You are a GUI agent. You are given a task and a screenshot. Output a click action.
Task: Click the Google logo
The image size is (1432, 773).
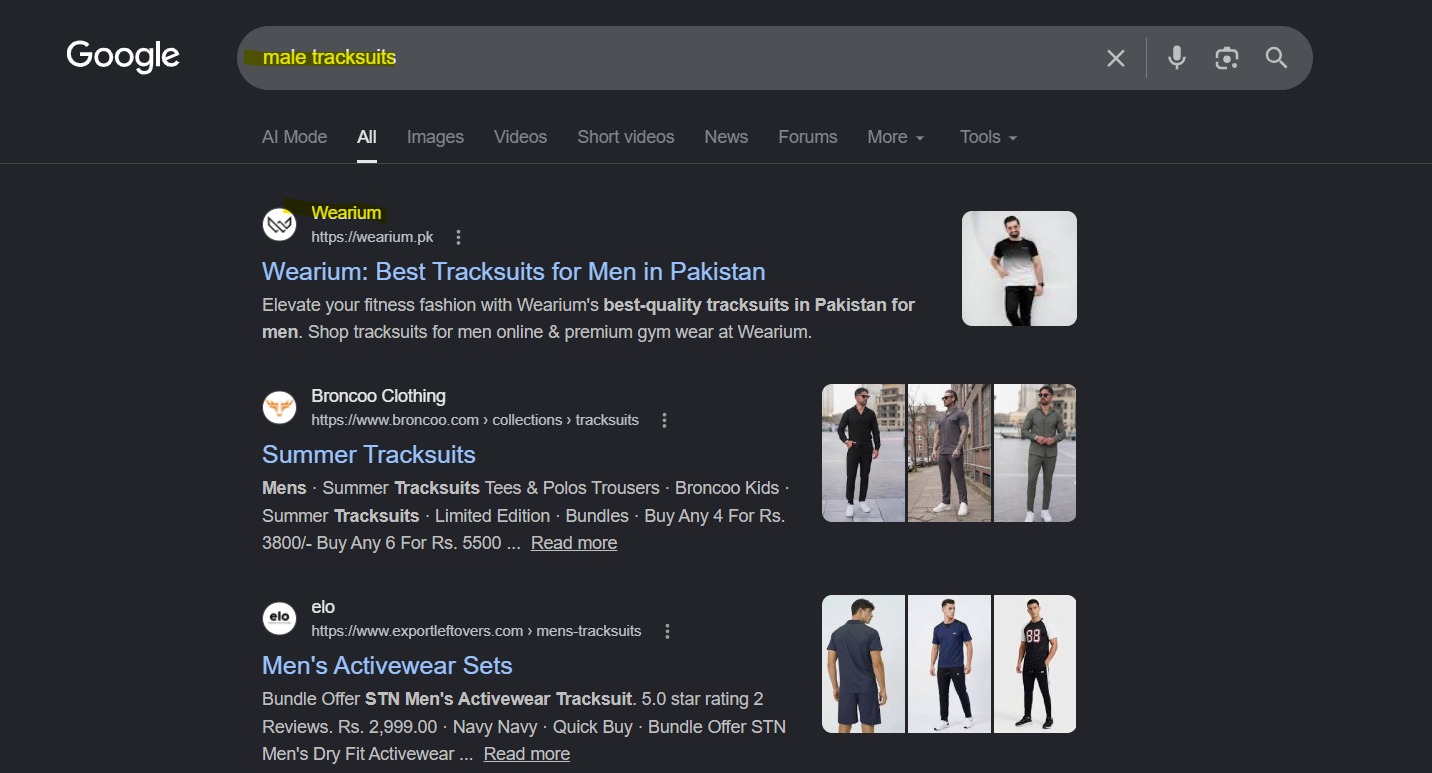tap(123, 57)
